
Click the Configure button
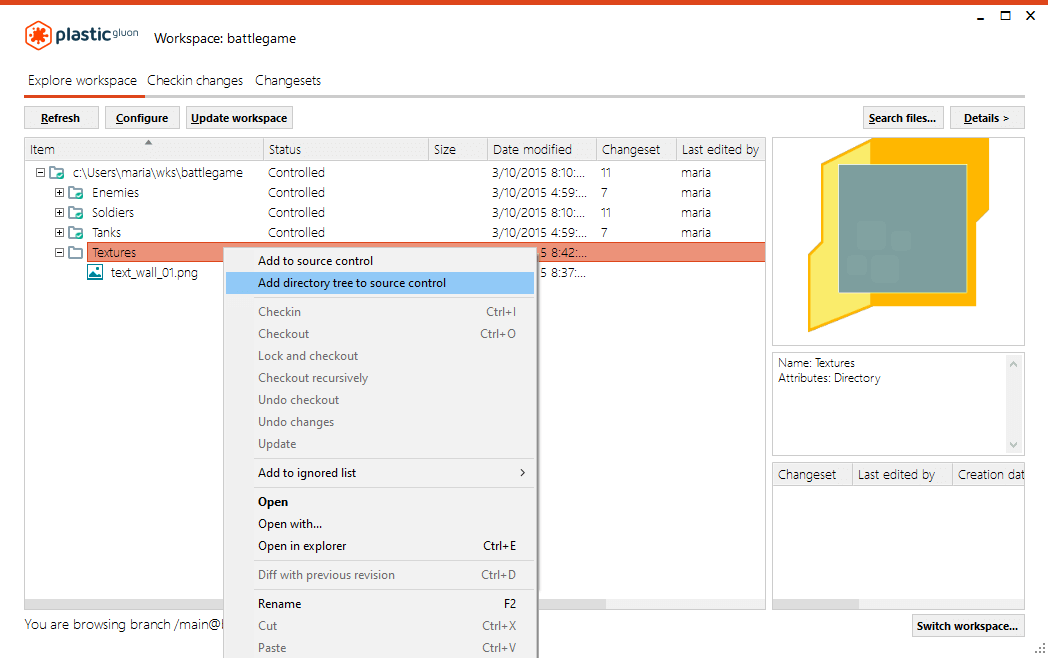[x=142, y=118]
